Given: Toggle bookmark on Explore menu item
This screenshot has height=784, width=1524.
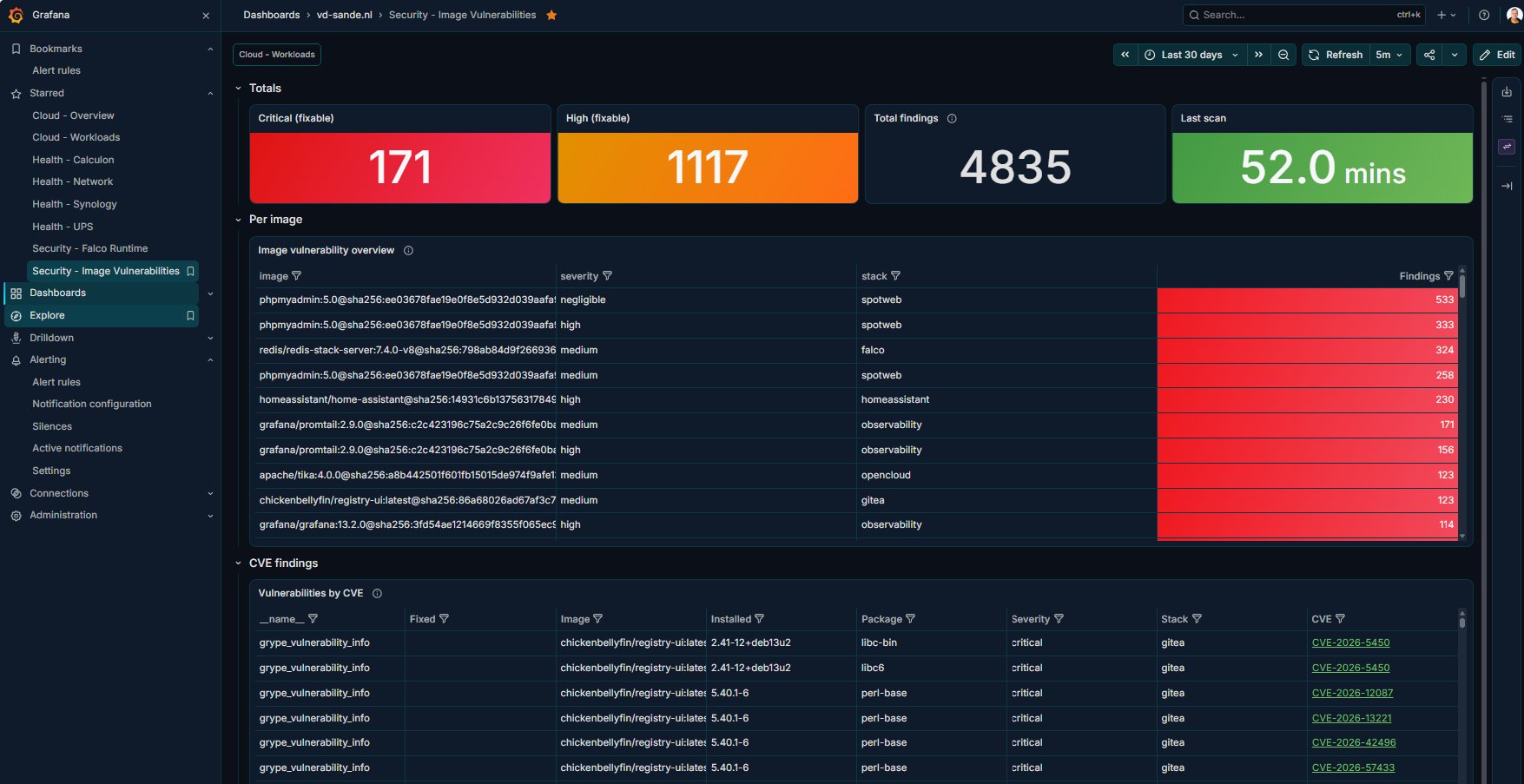Looking at the screenshot, I should coord(190,316).
